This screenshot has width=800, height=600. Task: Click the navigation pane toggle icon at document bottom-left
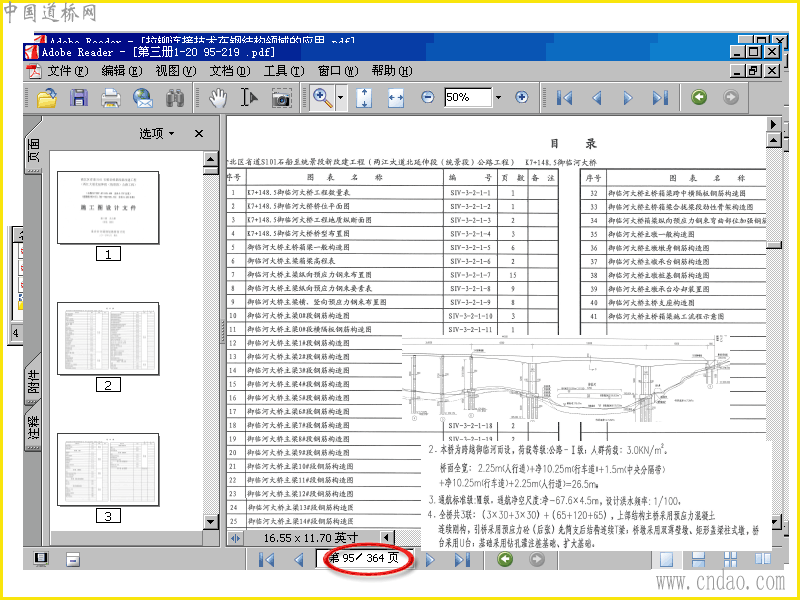click(235, 538)
